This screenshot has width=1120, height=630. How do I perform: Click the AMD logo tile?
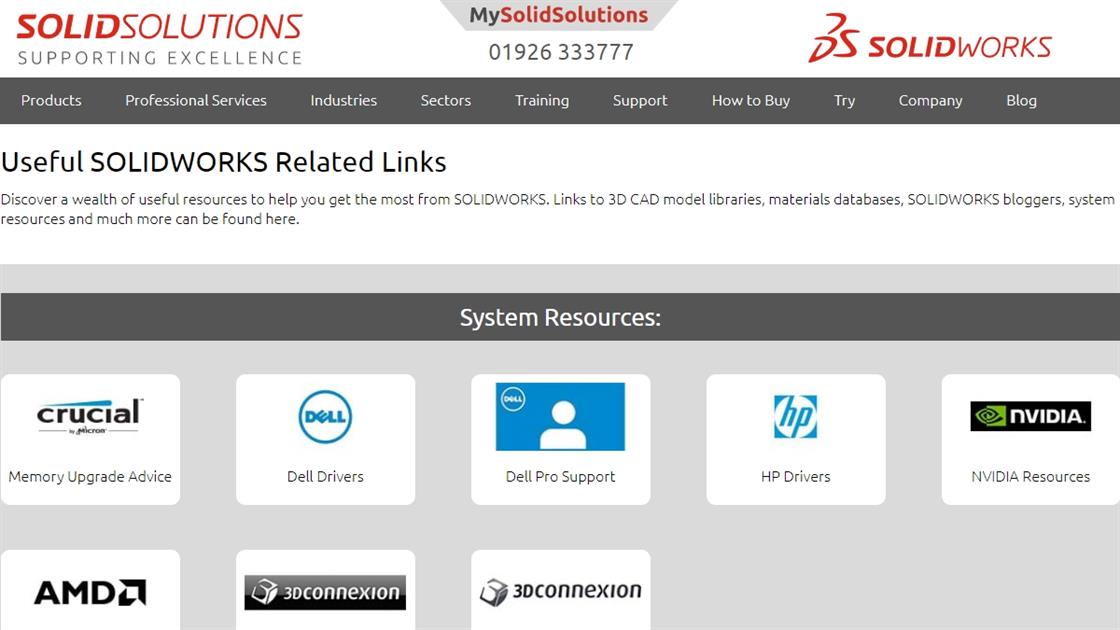tap(88, 591)
